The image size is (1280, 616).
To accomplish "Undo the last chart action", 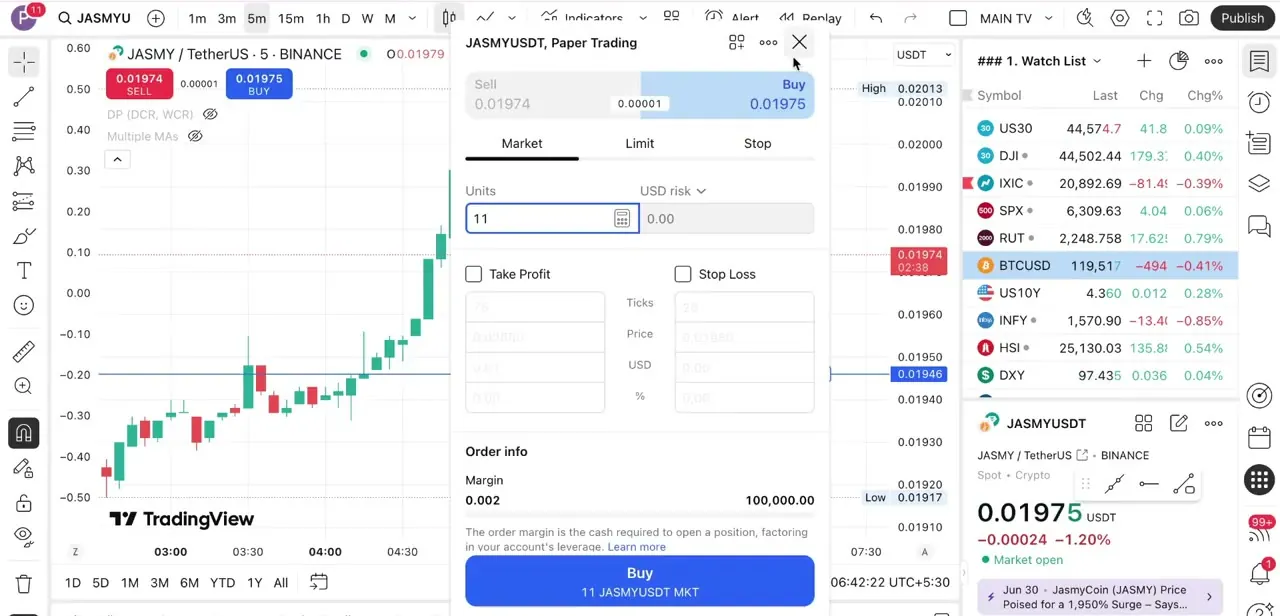I will tap(876, 18).
